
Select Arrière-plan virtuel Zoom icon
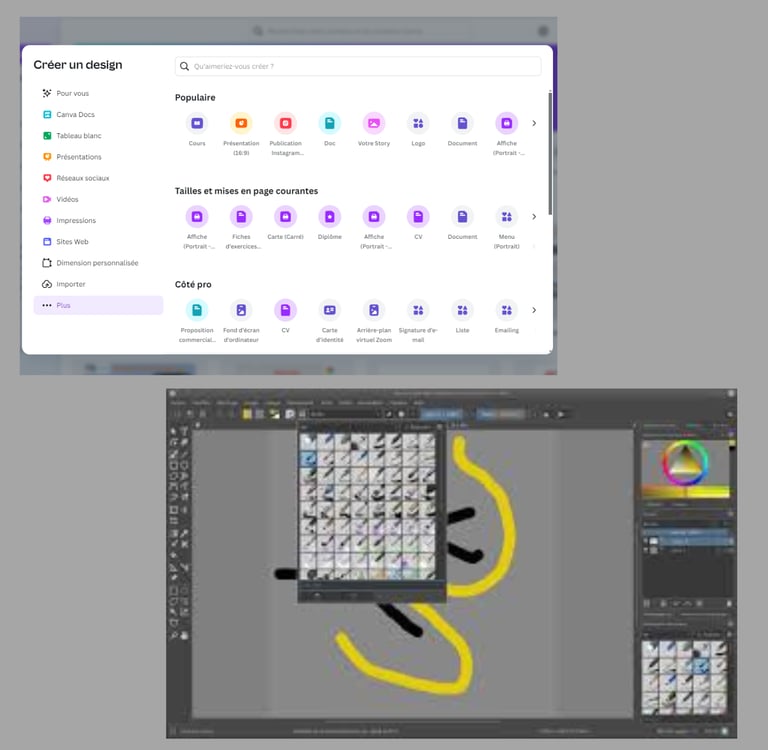(374, 310)
